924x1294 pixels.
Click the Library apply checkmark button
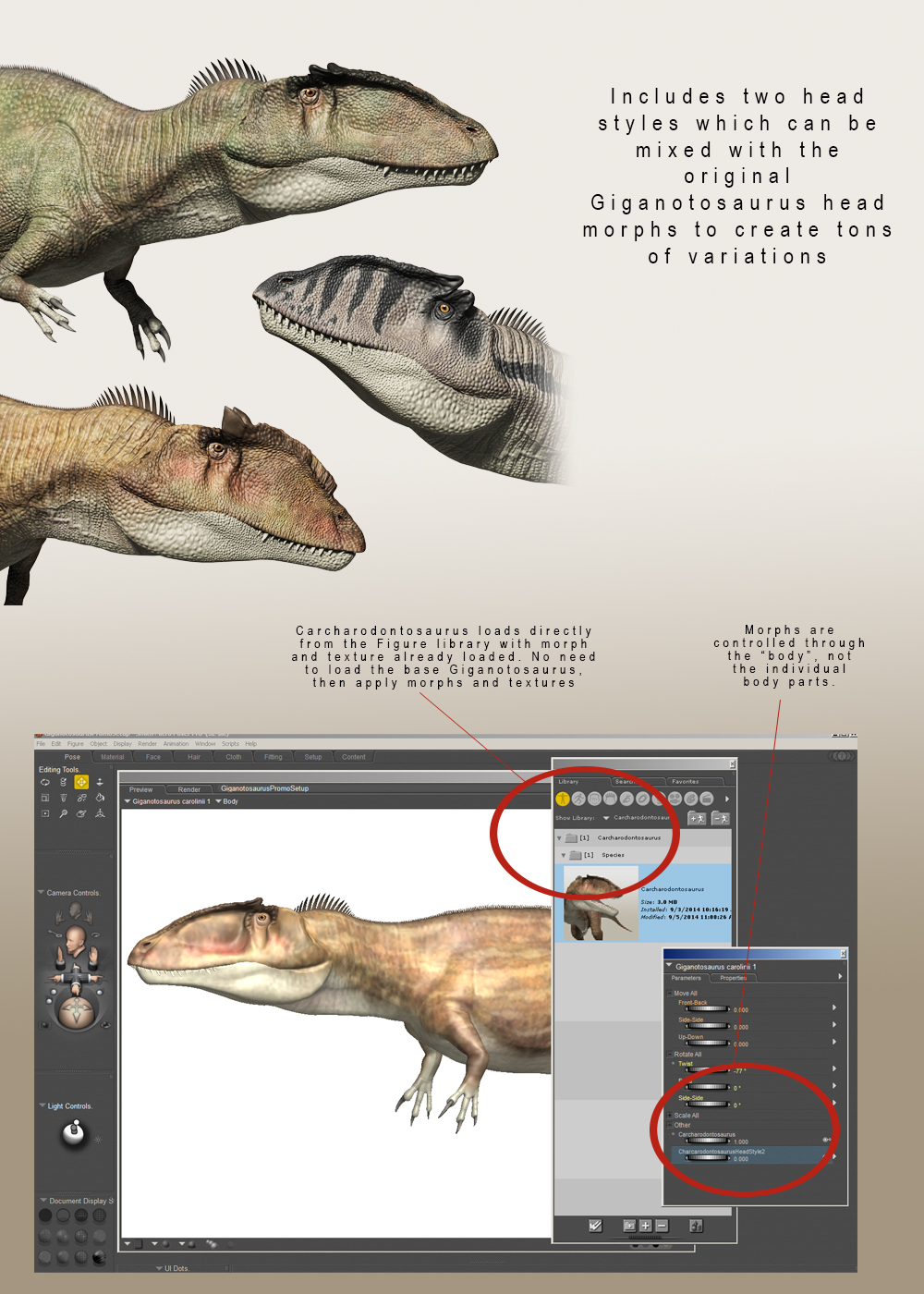click(595, 1226)
